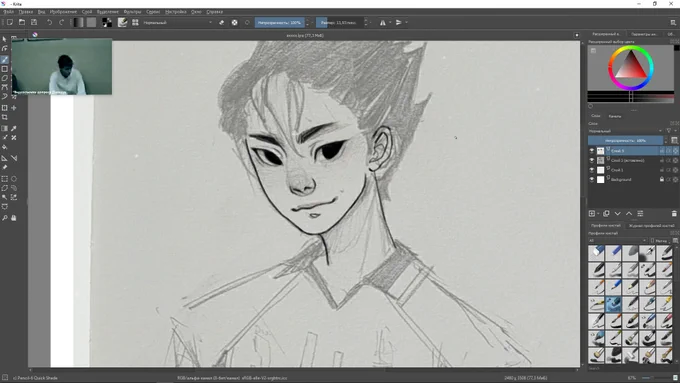Open the Изображение menu
The width and height of the screenshot is (680, 383).
point(63,12)
